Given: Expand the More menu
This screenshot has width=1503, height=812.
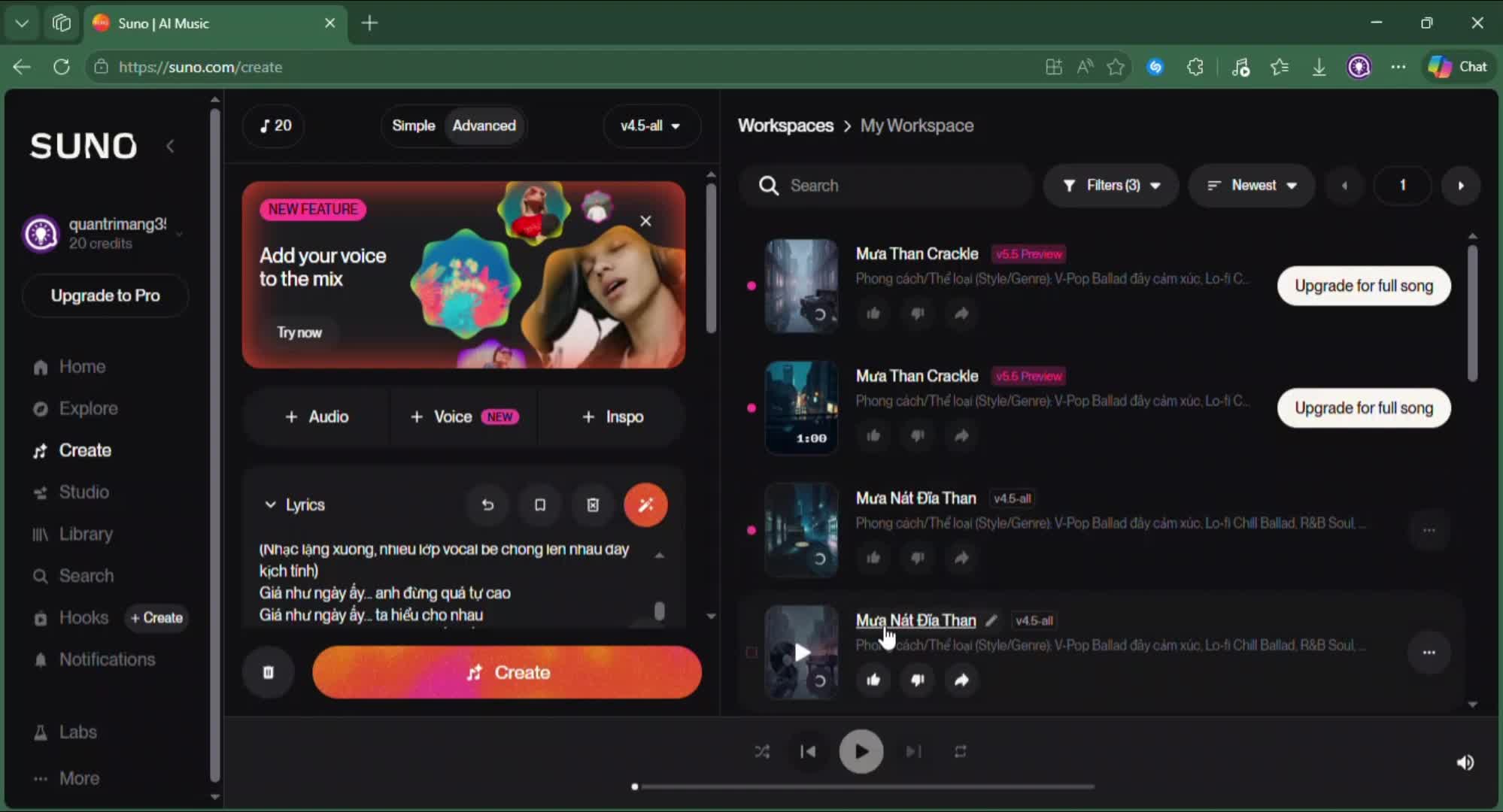Looking at the screenshot, I should 66,778.
